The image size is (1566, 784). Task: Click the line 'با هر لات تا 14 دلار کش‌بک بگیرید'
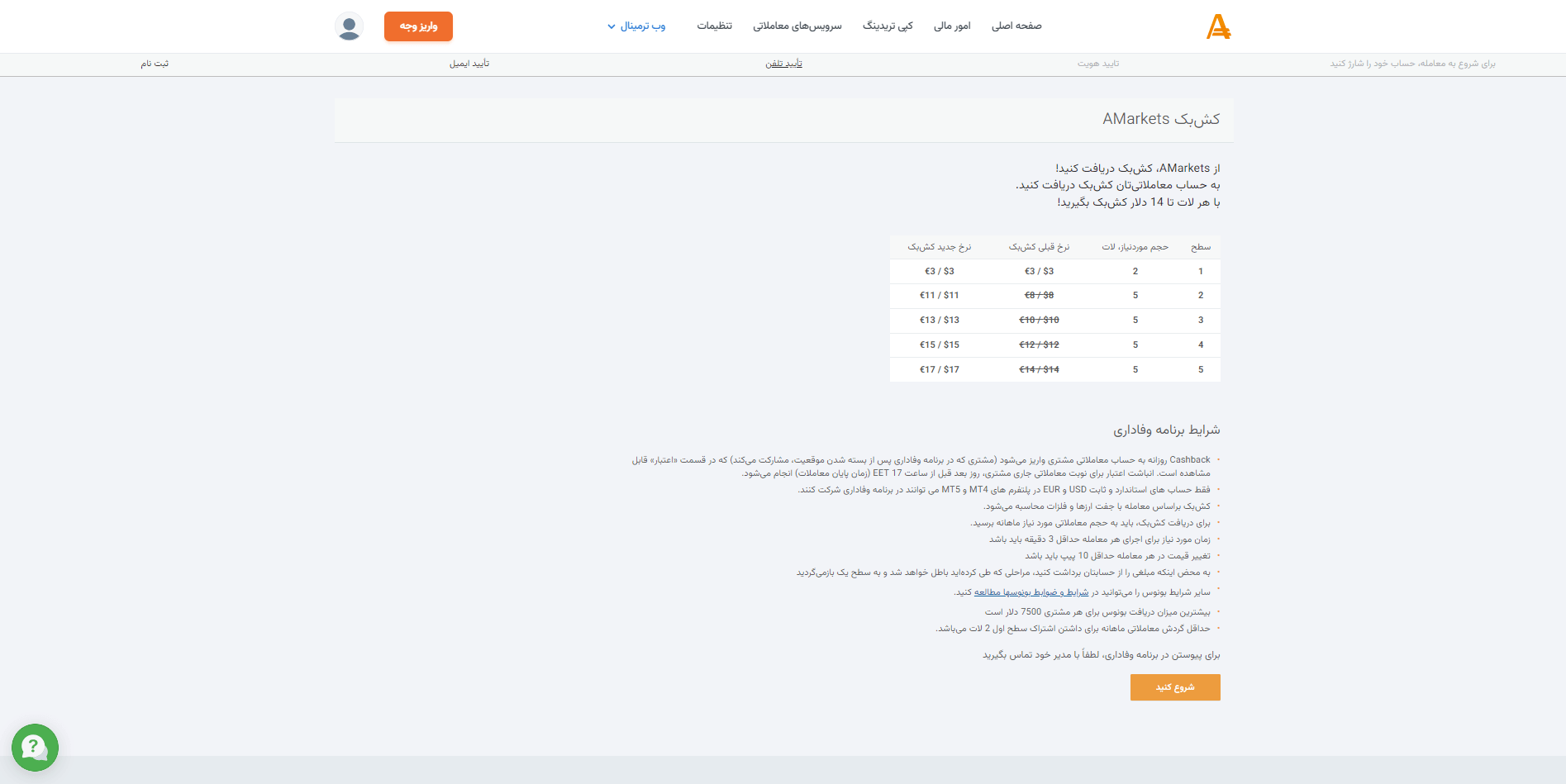tap(1139, 202)
